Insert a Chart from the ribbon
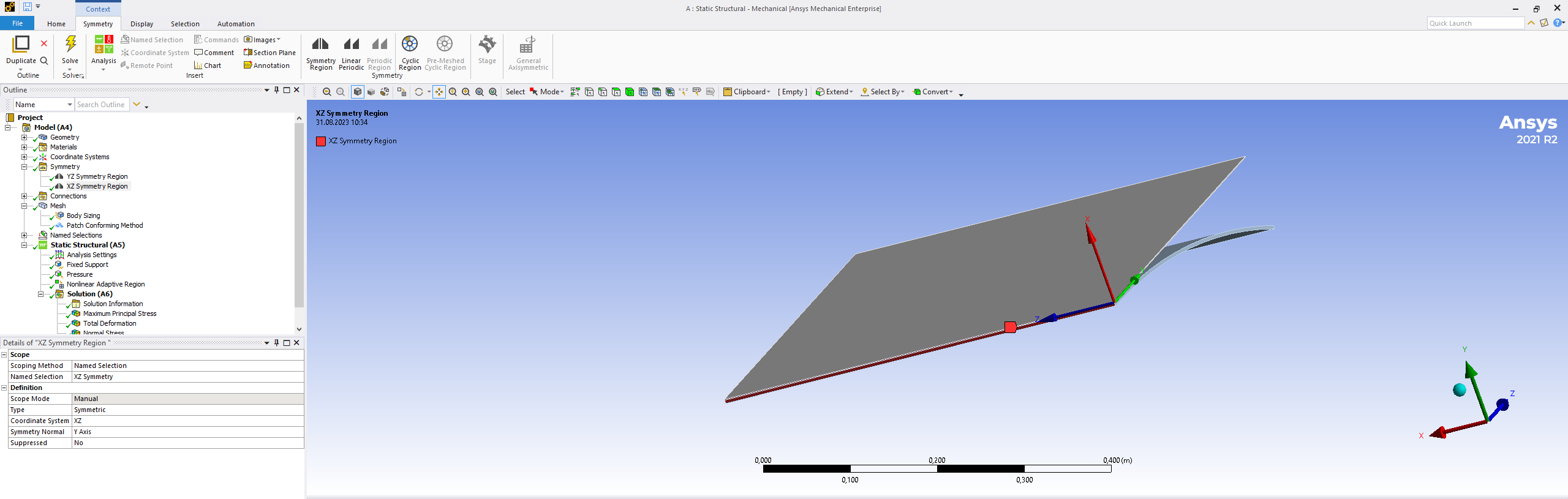The height and width of the screenshot is (499, 1568). (x=207, y=66)
